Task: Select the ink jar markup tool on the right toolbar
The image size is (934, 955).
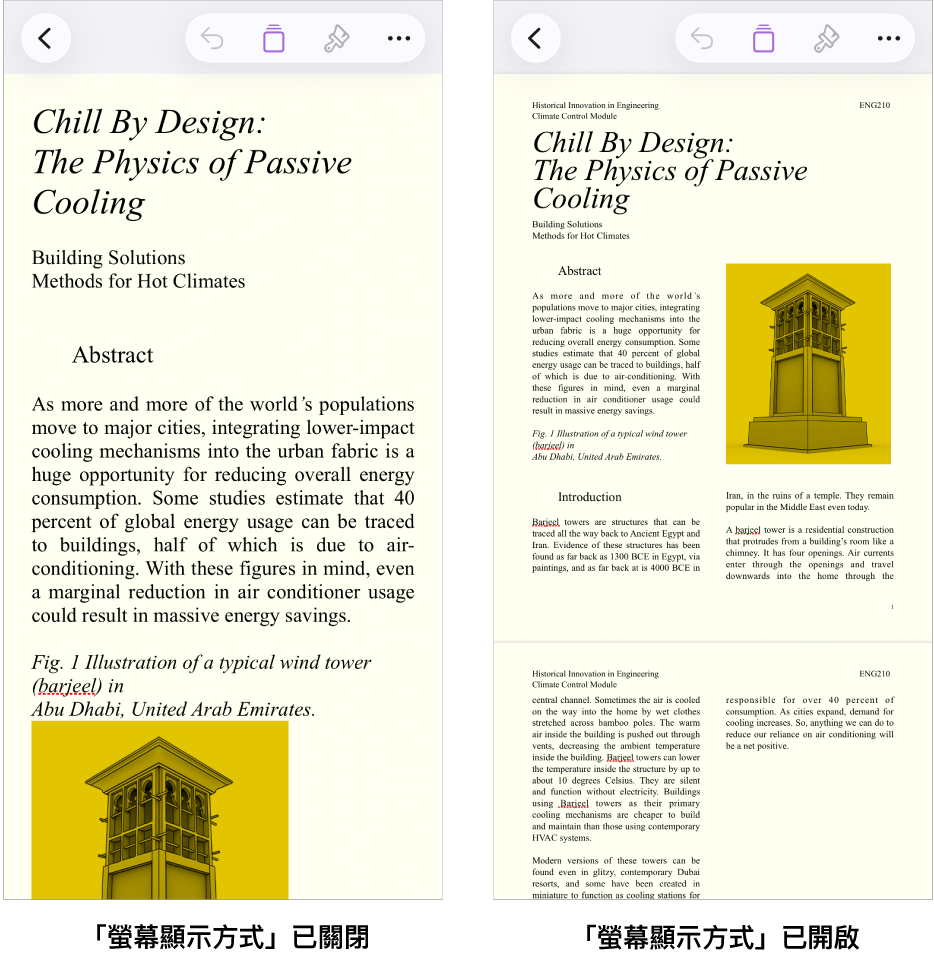Action: 763,38
